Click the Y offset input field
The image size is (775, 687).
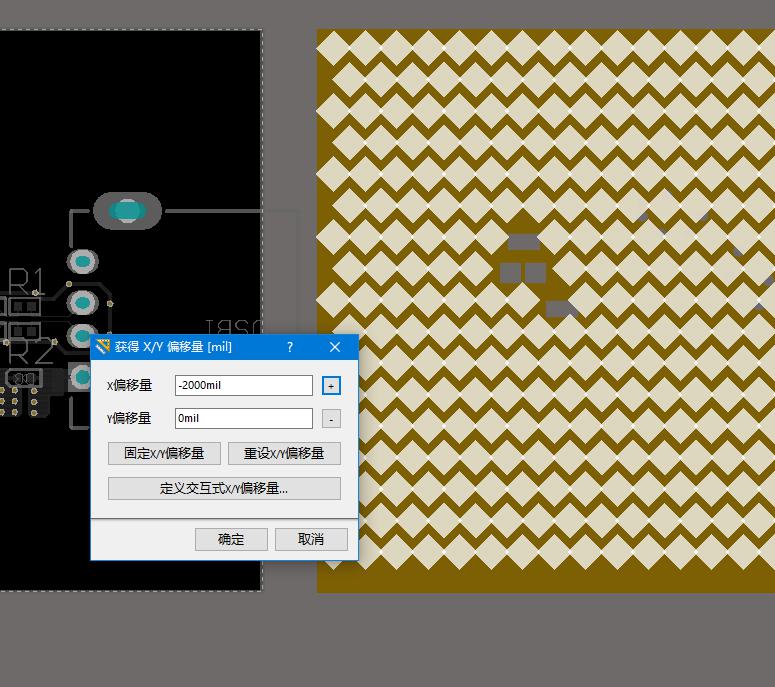[x=243, y=419]
